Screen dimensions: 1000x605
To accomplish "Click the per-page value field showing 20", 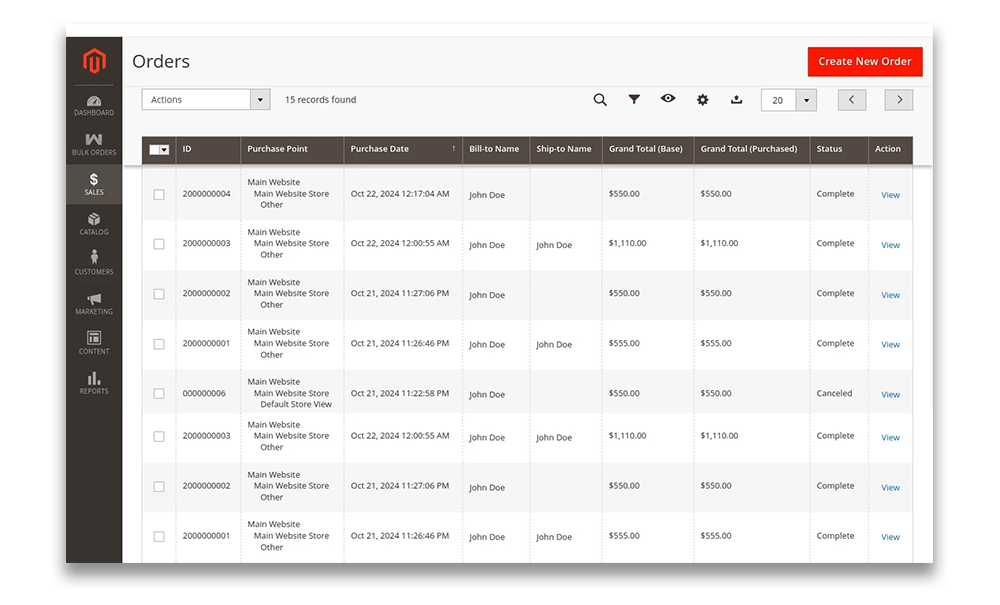I will click(x=779, y=100).
